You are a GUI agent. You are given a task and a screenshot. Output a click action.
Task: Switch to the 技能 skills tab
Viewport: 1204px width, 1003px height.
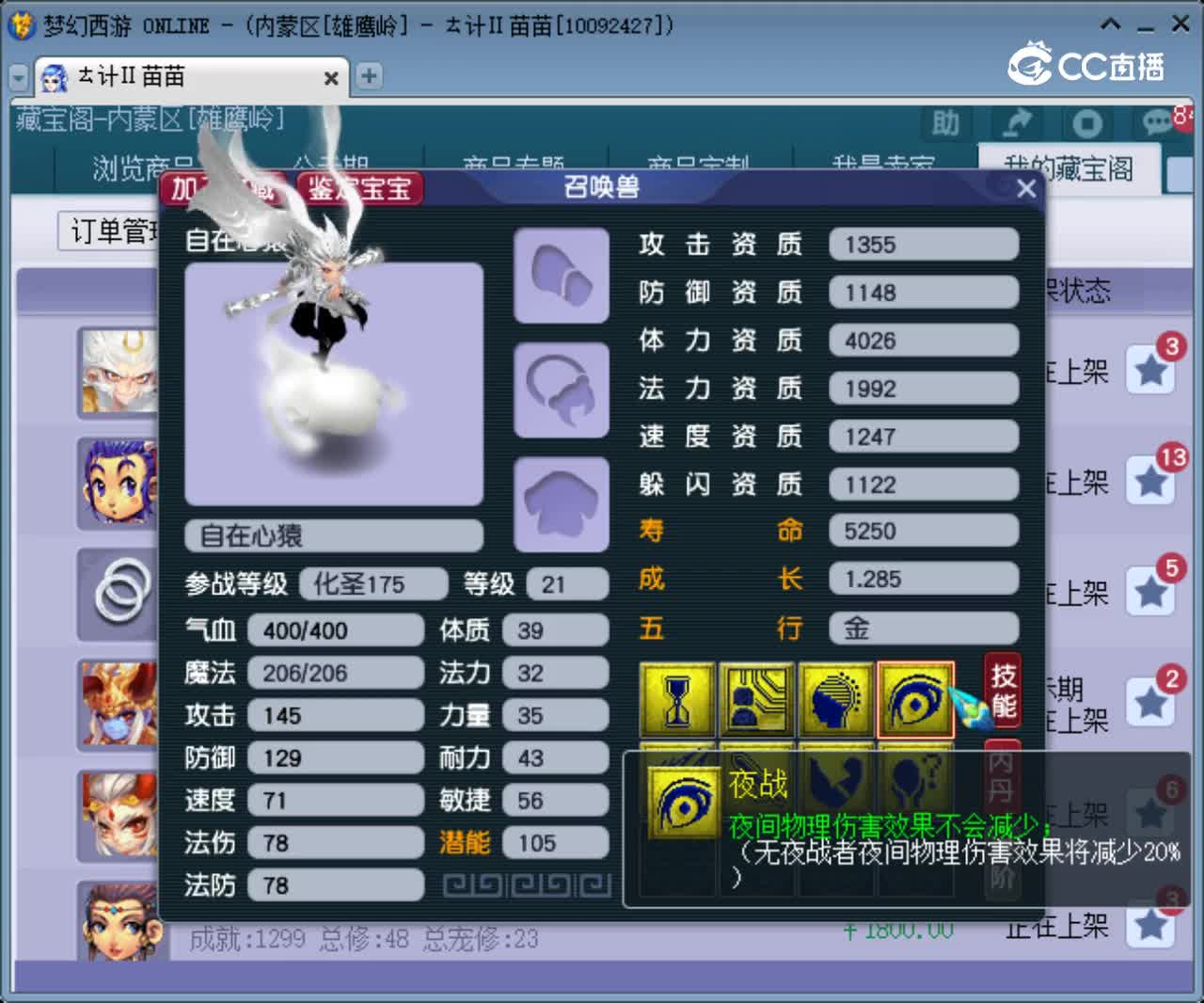tap(1003, 690)
